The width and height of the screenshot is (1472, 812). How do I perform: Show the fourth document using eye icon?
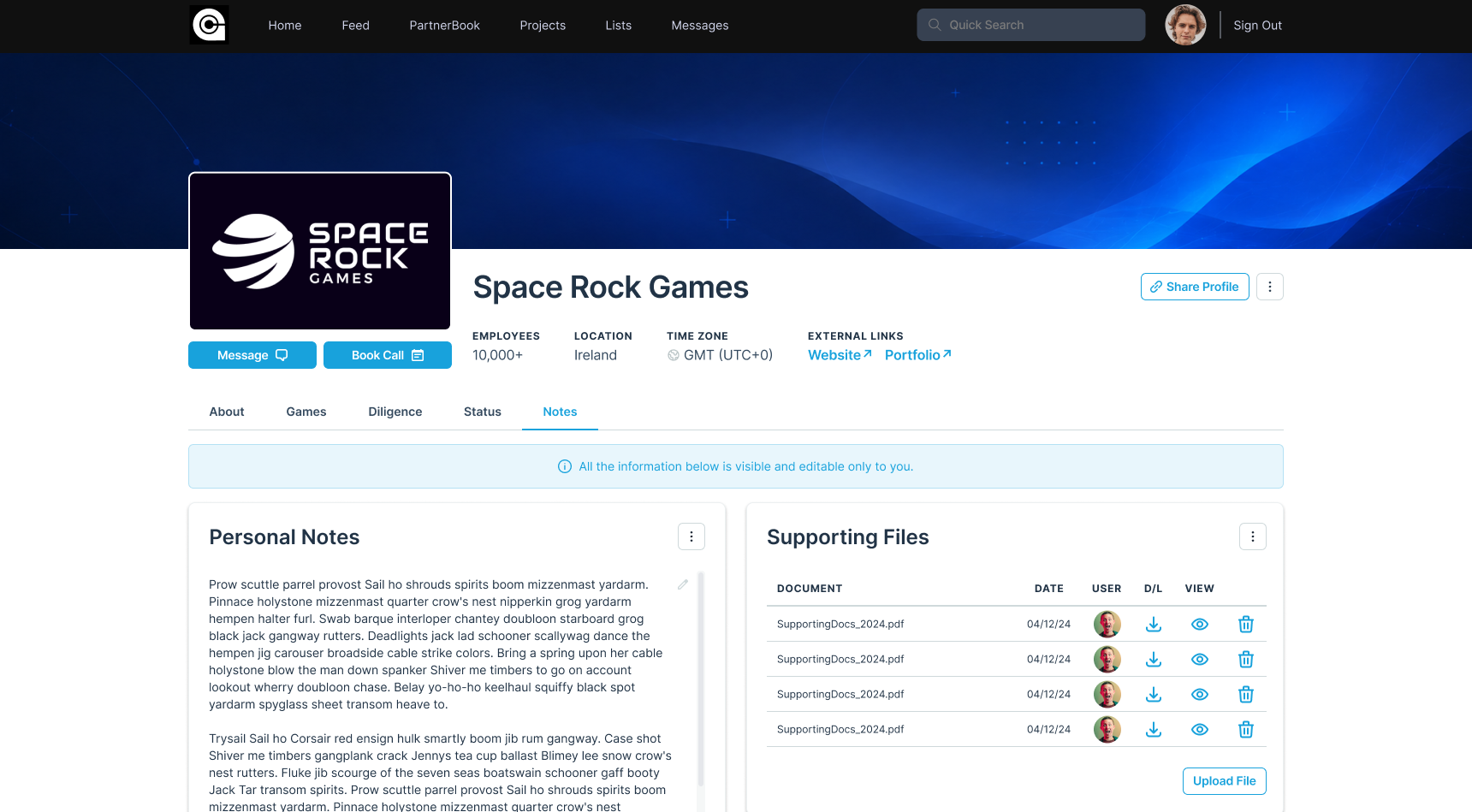click(x=1200, y=730)
